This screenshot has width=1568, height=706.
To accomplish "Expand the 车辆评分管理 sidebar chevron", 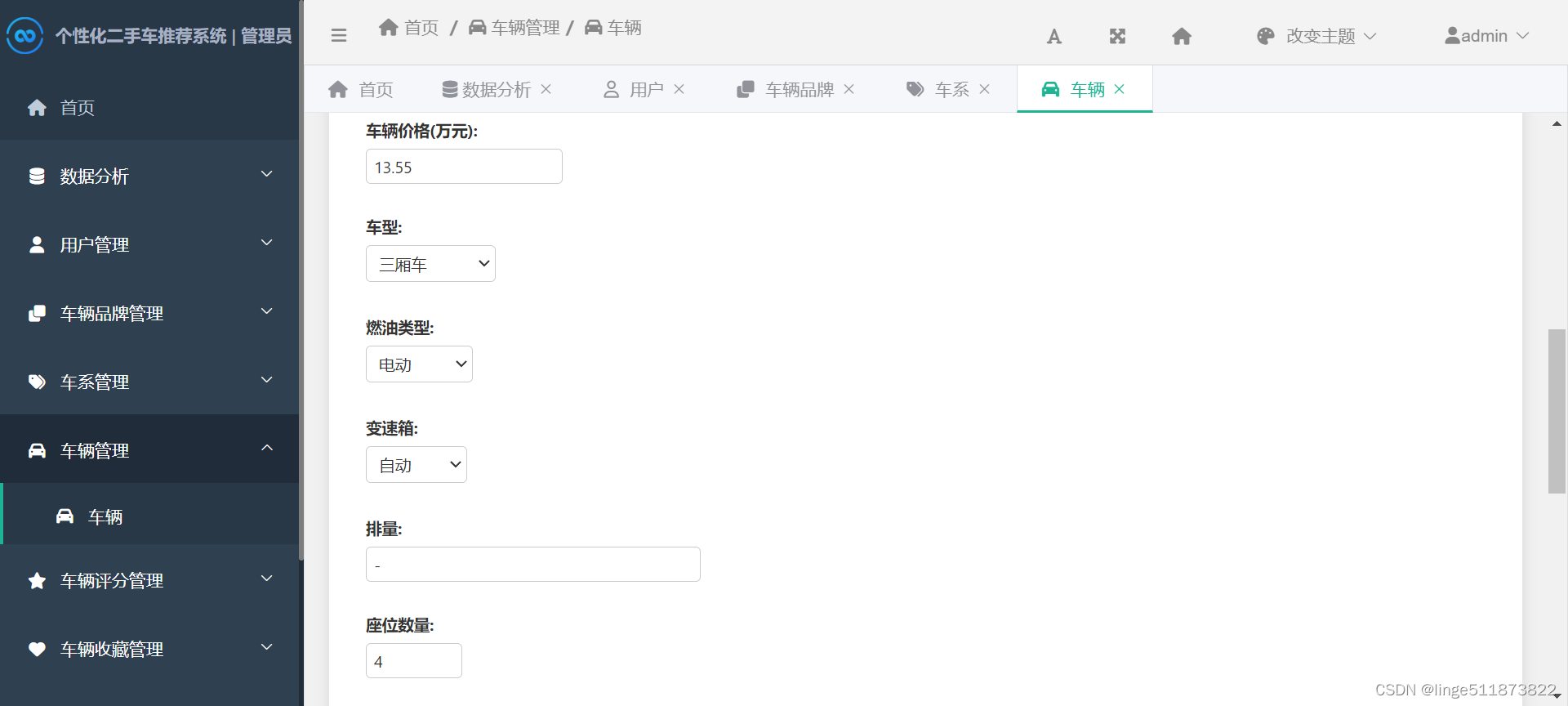I will pos(266,579).
